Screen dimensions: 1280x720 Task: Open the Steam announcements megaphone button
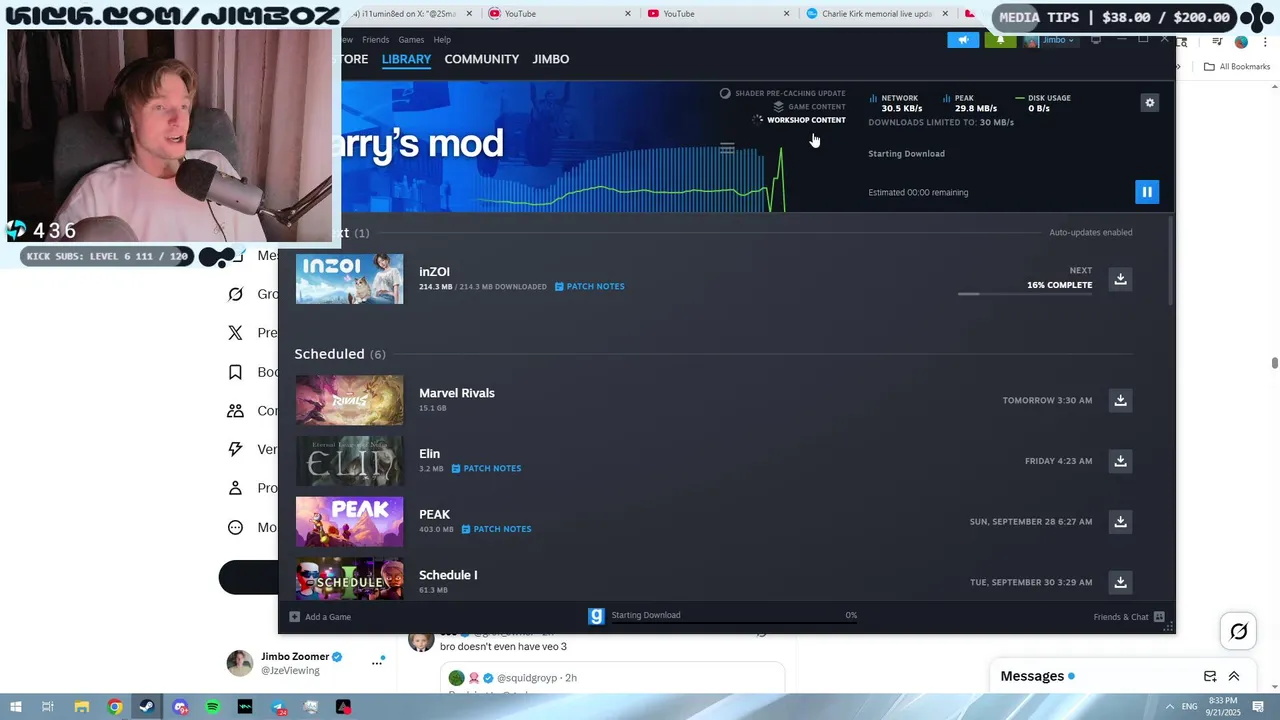pos(963,40)
